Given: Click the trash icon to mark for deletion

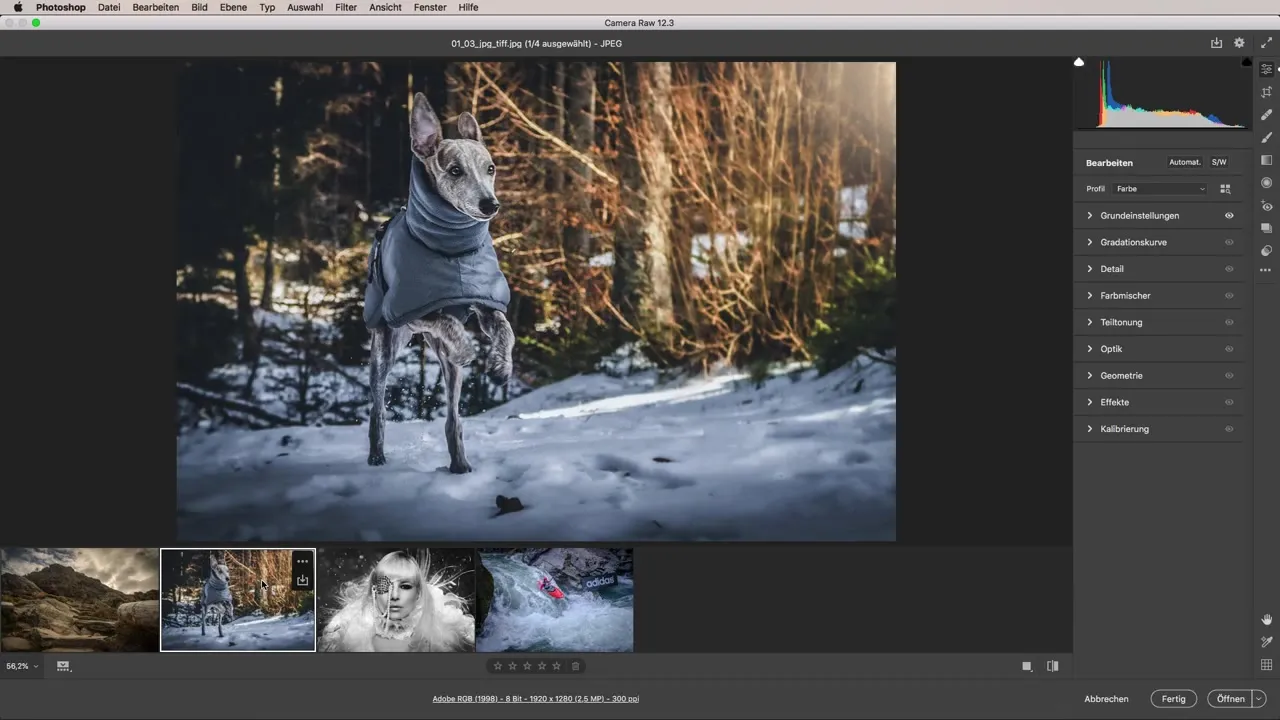Looking at the screenshot, I should point(575,666).
